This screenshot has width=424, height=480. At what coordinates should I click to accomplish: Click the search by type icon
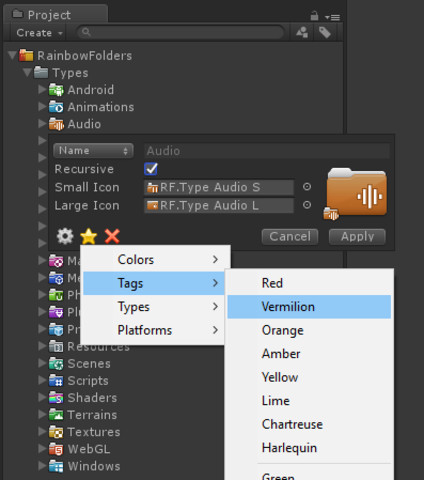click(302, 32)
